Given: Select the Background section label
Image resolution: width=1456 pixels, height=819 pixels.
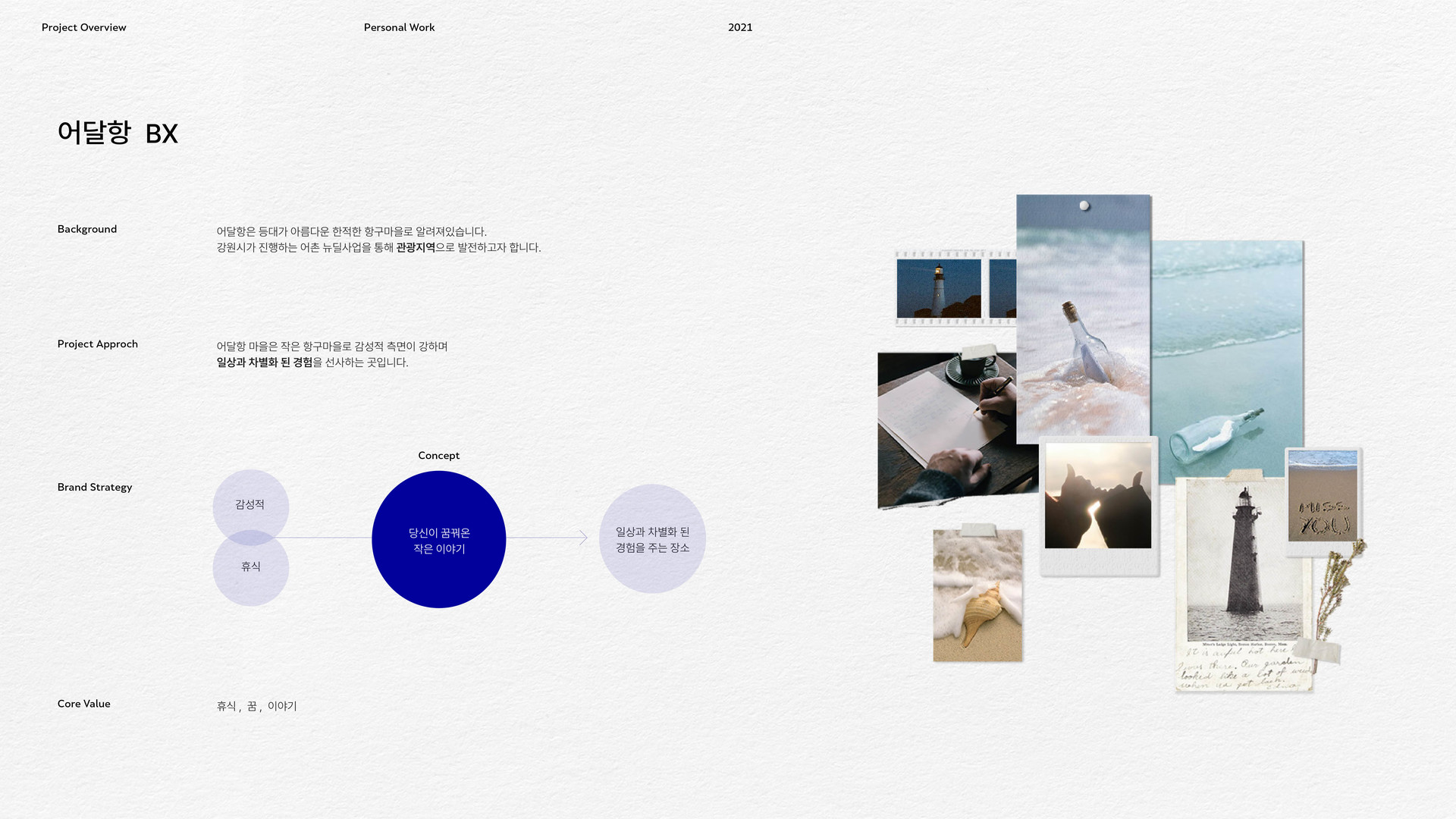Looking at the screenshot, I should (87, 229).
